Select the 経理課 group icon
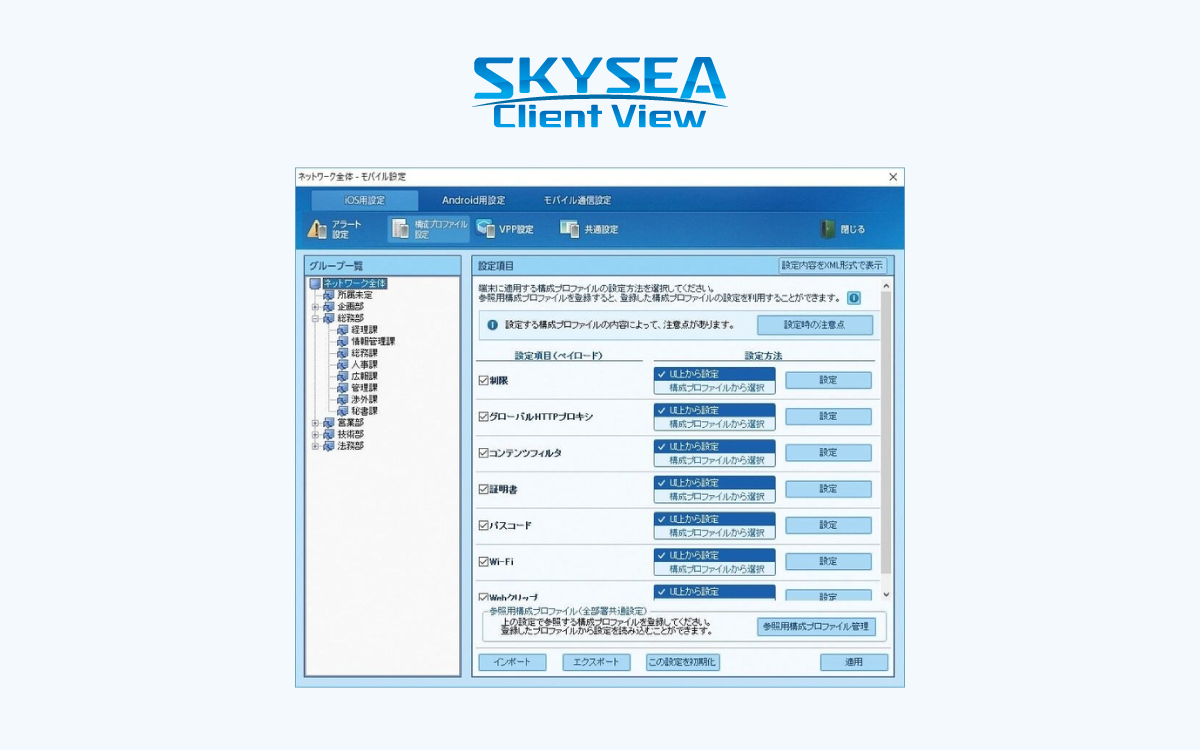This screenshot has height=750, width=1200. 343,330
